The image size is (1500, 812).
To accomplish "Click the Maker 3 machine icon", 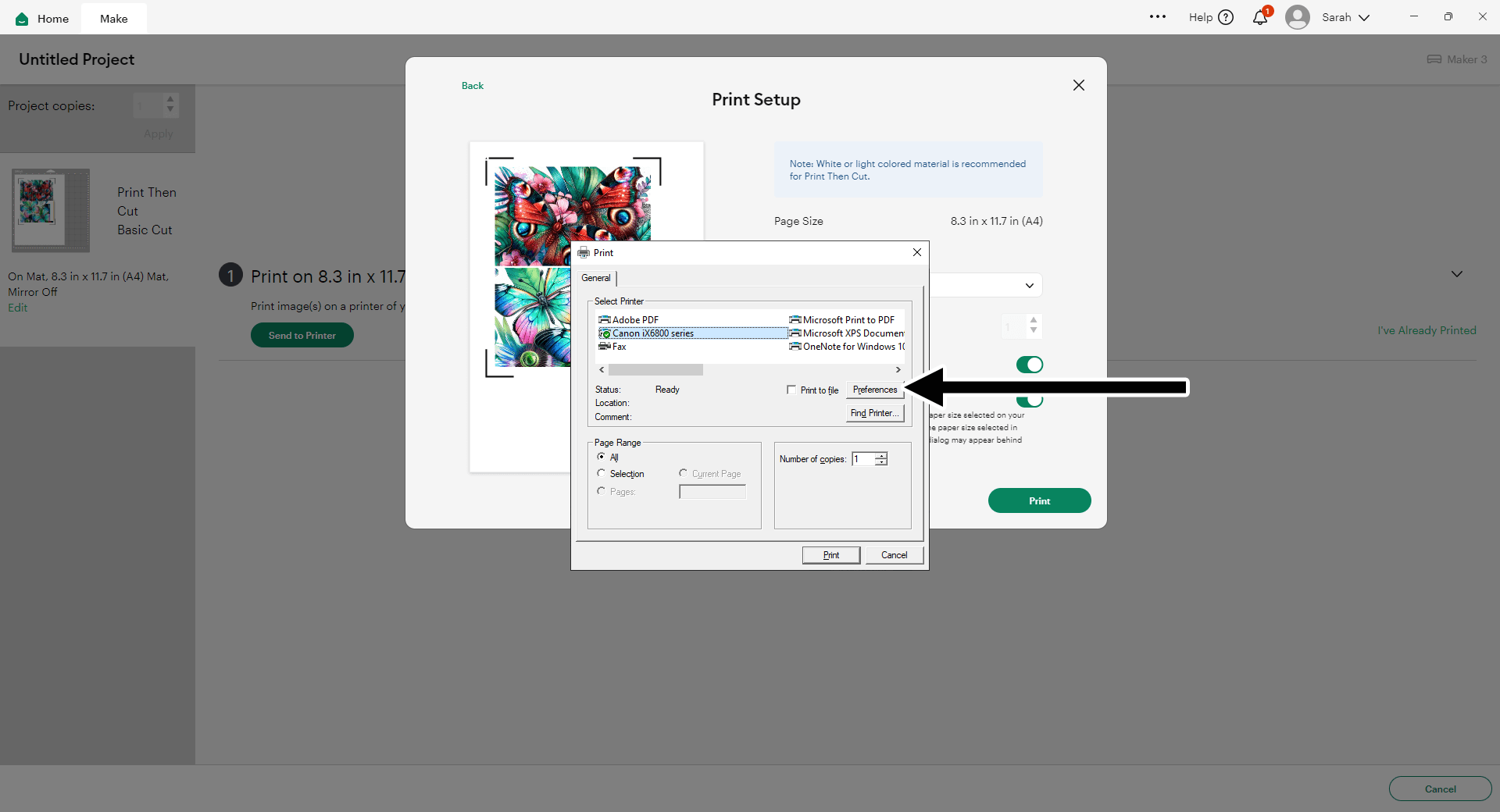I will (x=1434, y=59).
